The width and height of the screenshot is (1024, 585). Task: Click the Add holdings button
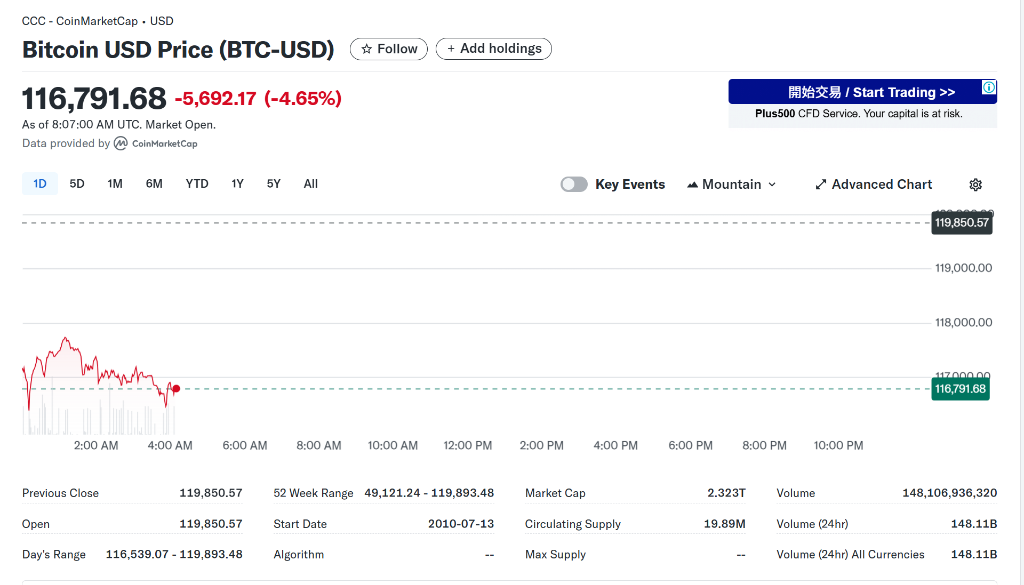(494, 49)
